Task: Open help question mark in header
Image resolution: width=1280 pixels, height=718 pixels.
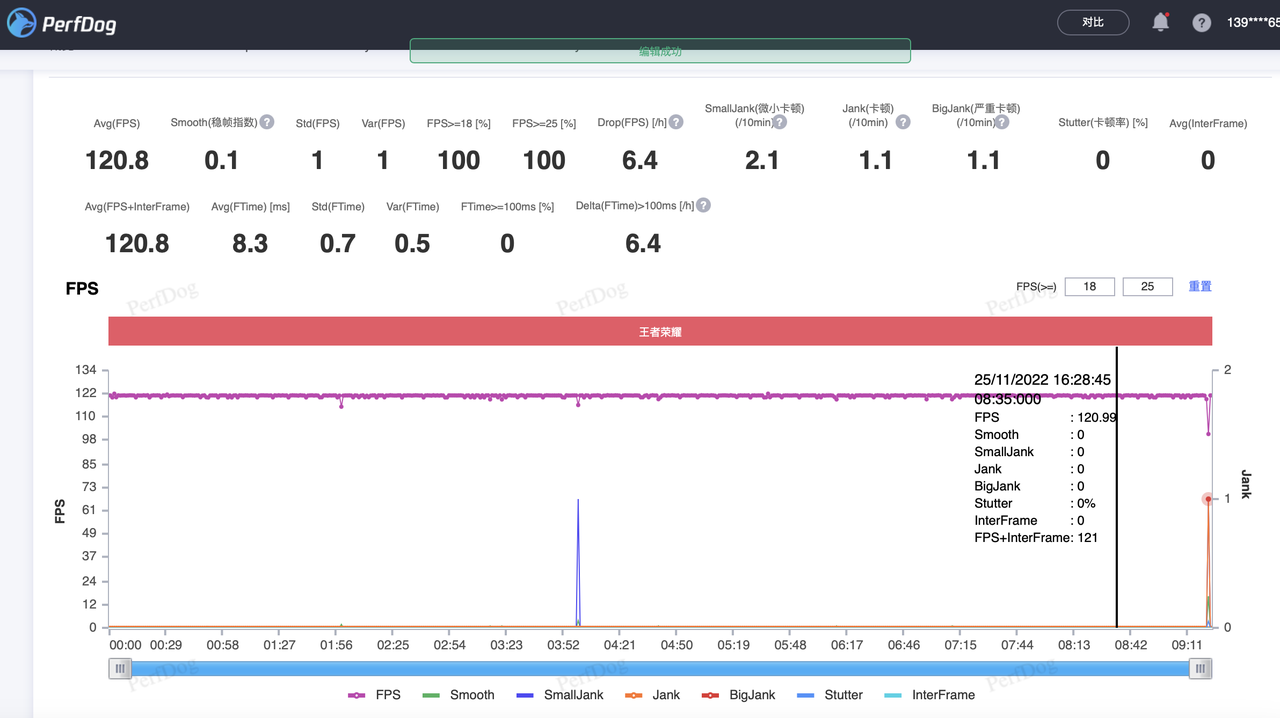Action: 1202,23
